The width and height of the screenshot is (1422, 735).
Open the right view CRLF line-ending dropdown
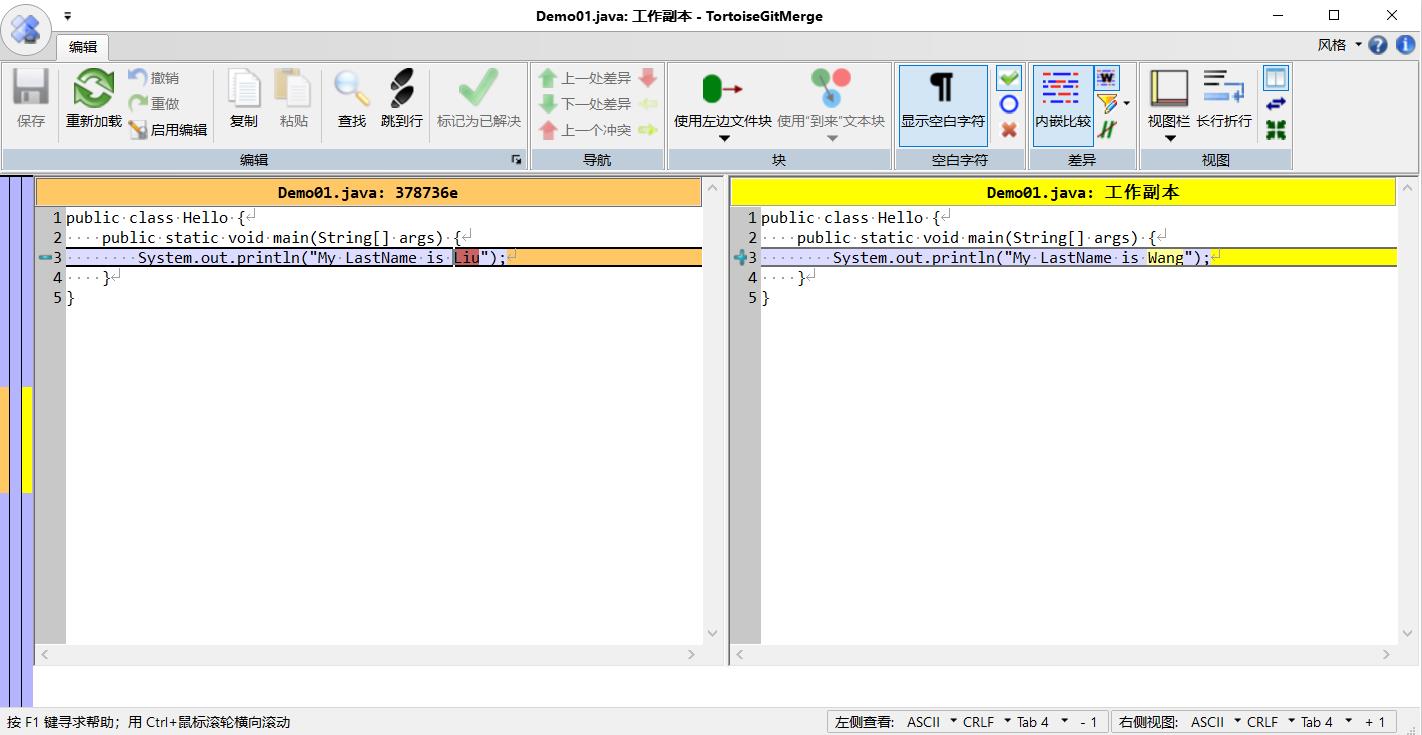click(1270, 722)
